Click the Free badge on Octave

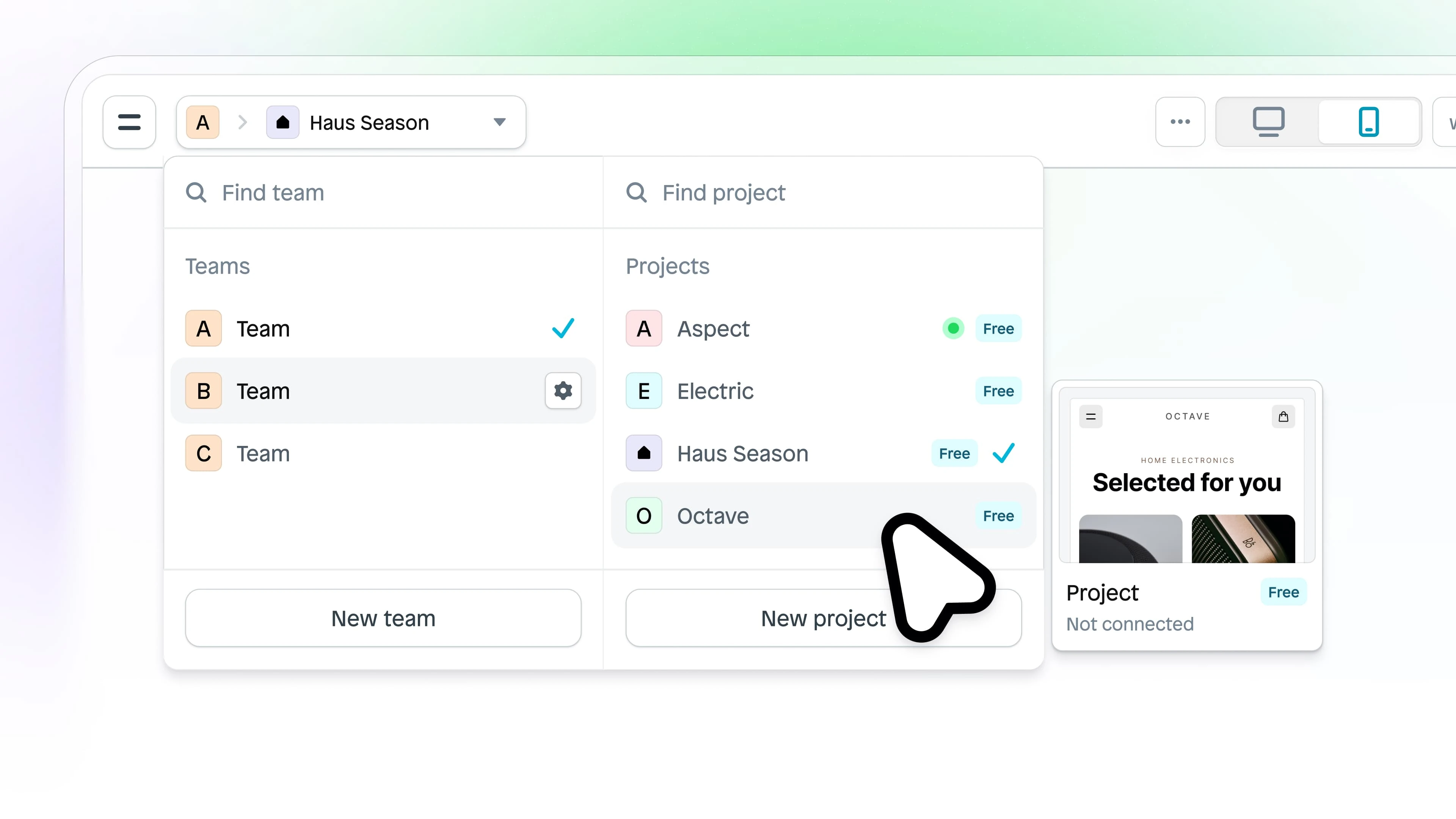click(998, 516)
